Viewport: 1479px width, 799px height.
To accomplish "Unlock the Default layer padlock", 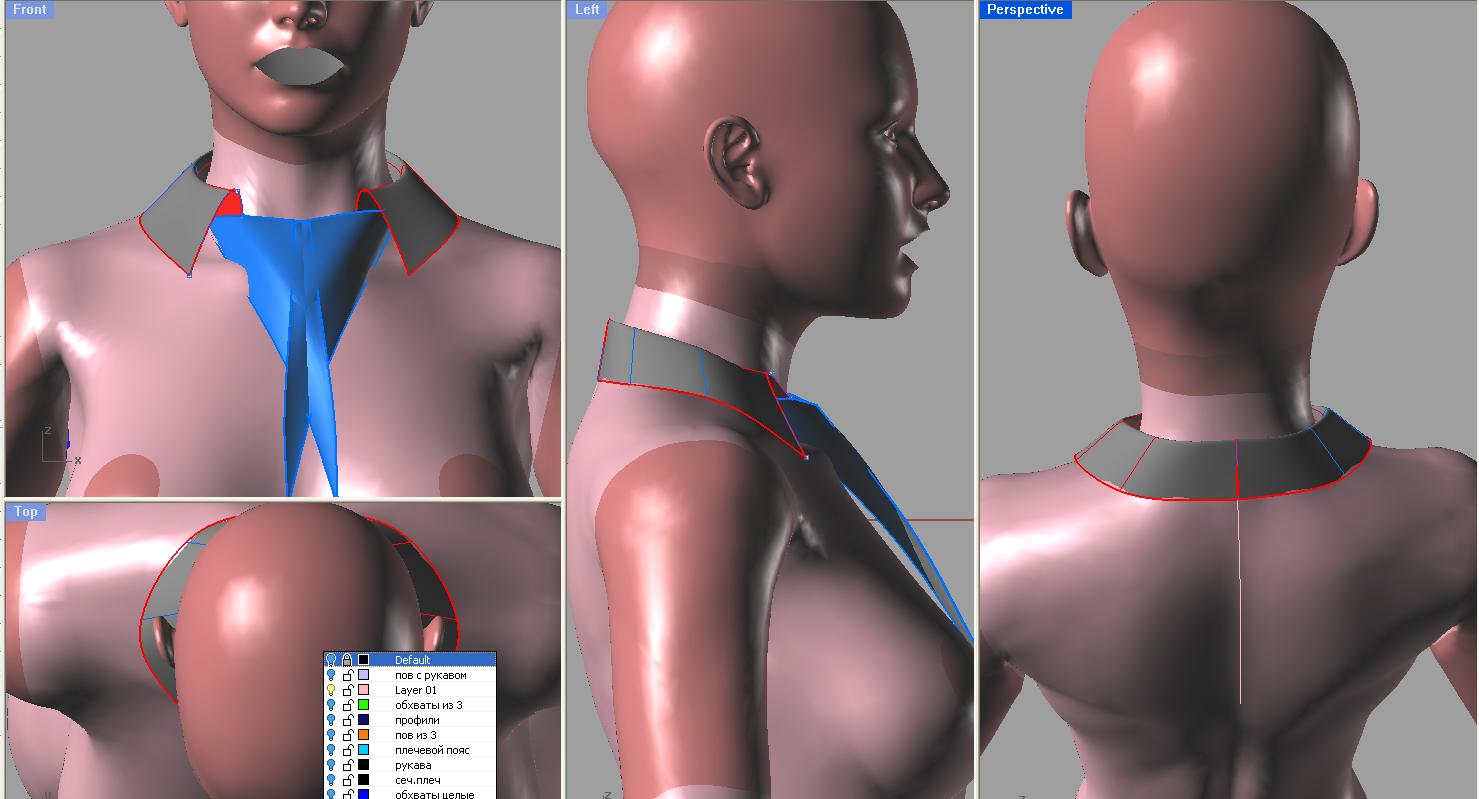I will point(347,660).
